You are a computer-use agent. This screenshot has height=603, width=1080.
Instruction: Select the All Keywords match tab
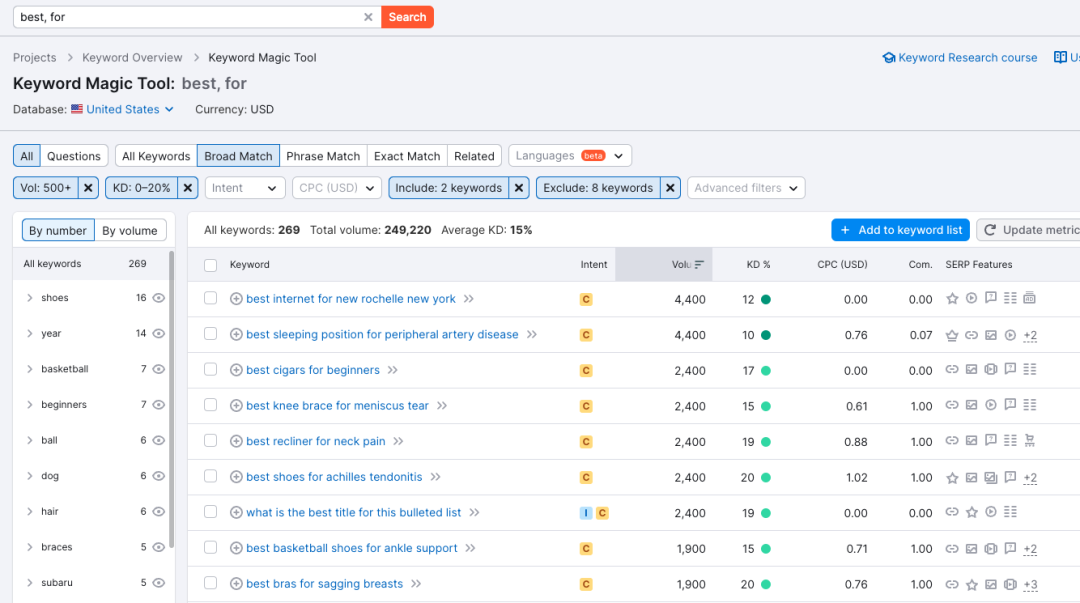[x=156, y=156]
